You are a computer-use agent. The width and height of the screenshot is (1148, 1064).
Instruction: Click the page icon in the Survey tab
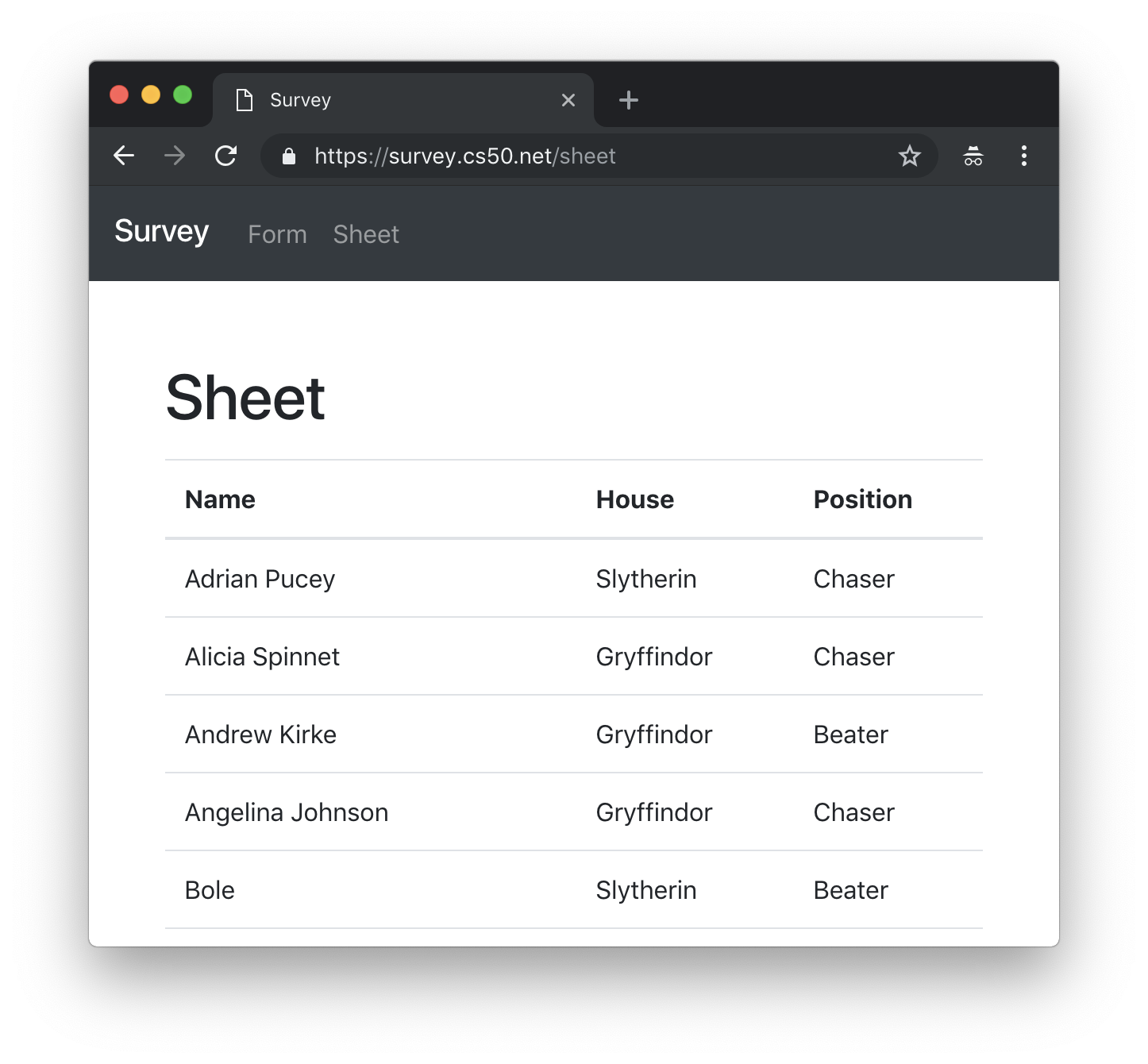tap(243, 99)
